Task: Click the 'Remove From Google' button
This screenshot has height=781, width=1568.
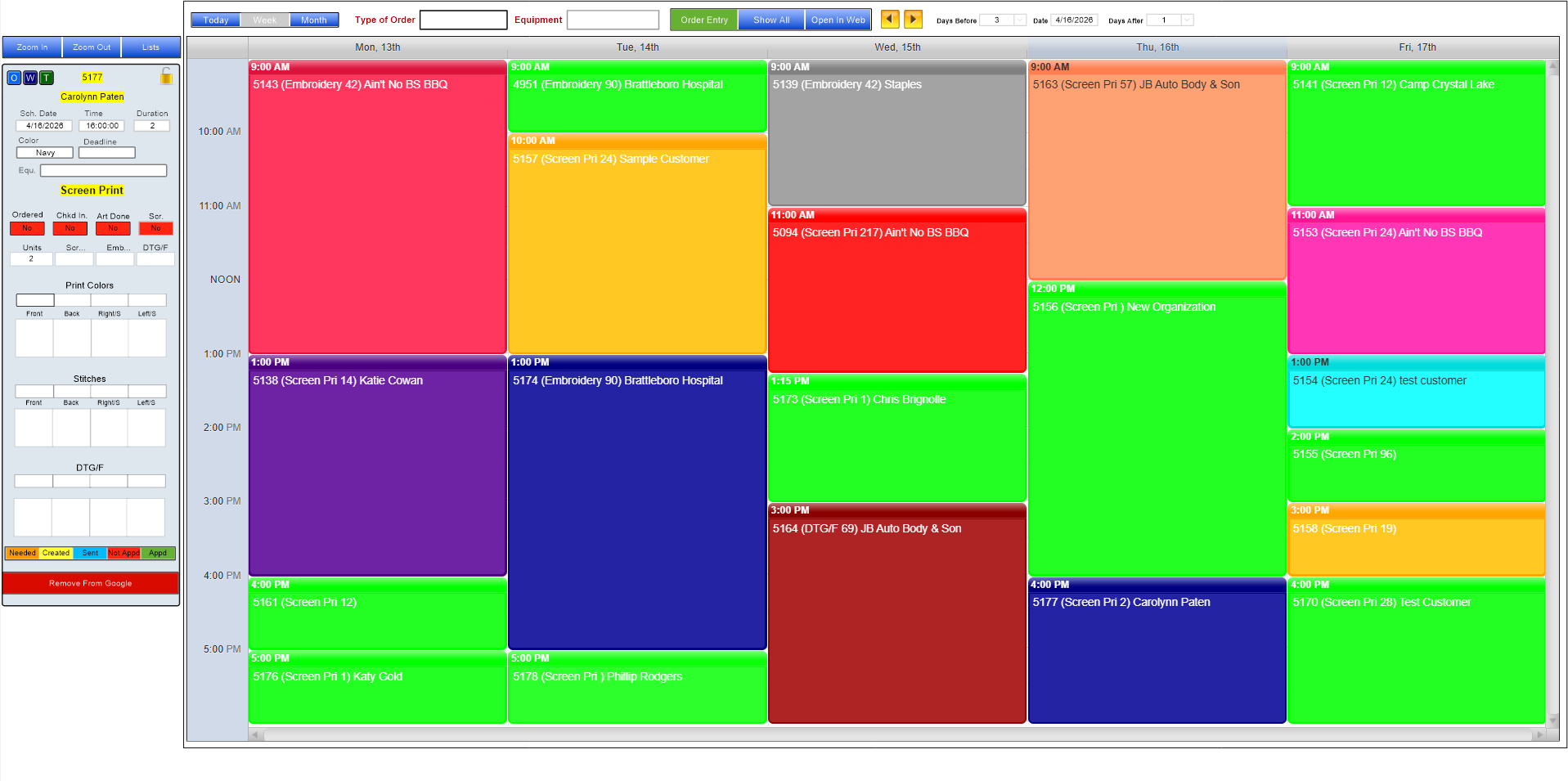Action: coord(91,583)
